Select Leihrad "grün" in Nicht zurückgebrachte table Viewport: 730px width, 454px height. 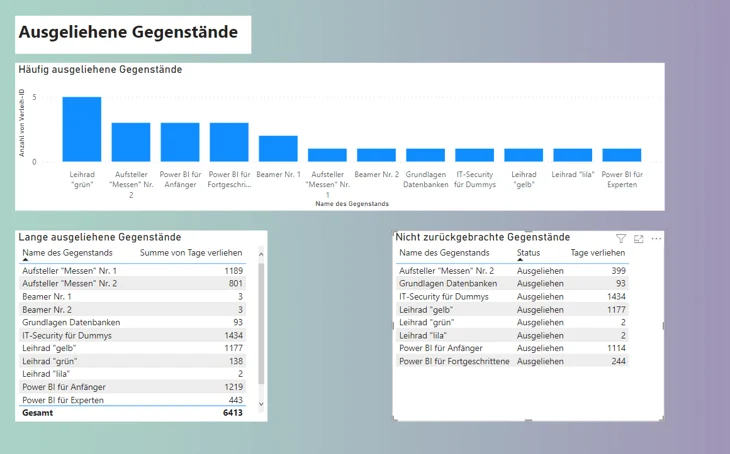coord(426,322)
